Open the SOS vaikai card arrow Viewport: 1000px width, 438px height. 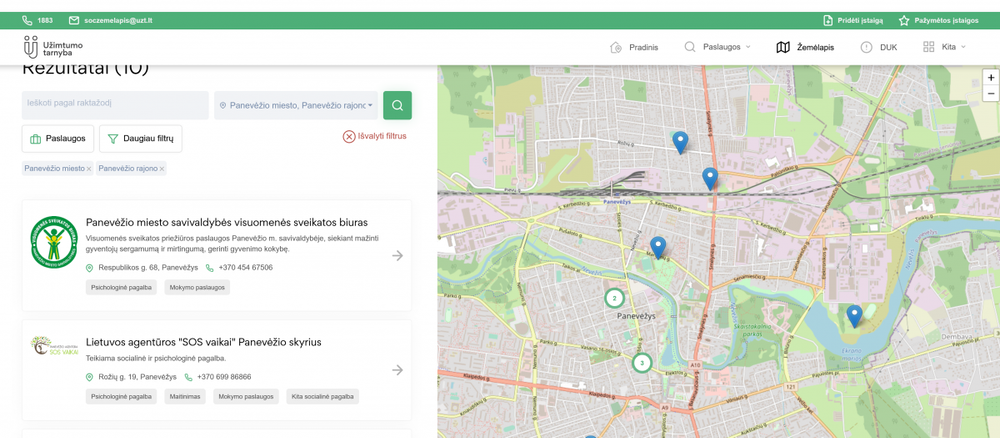397,370
